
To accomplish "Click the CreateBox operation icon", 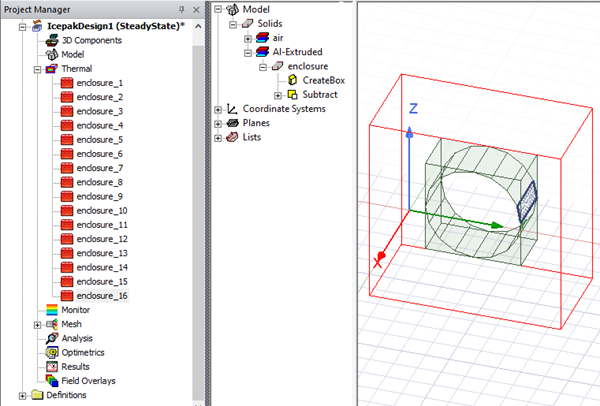I will point(292,80).
